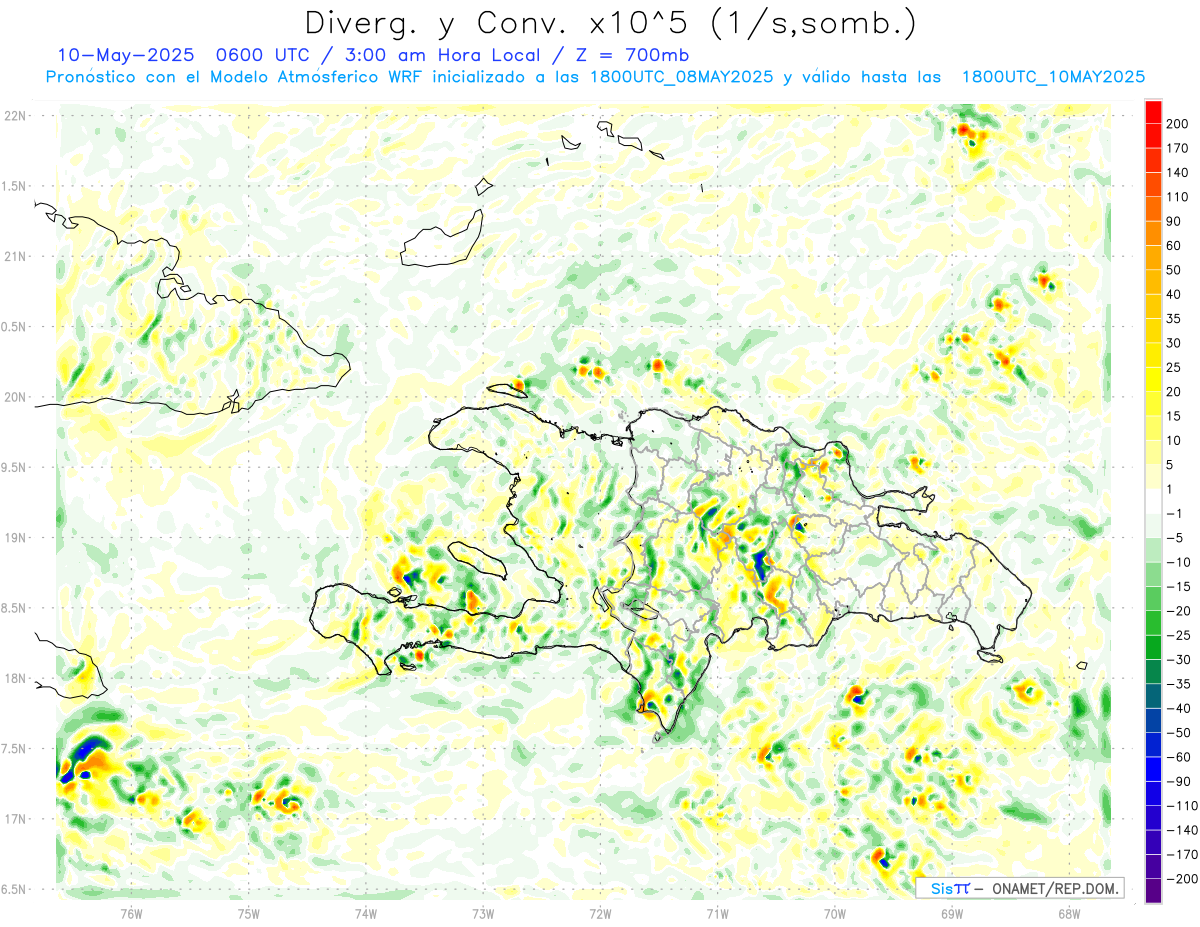Click the "20N" latitude label
This screenshot has width=1200, height=927.
point(15,397)
